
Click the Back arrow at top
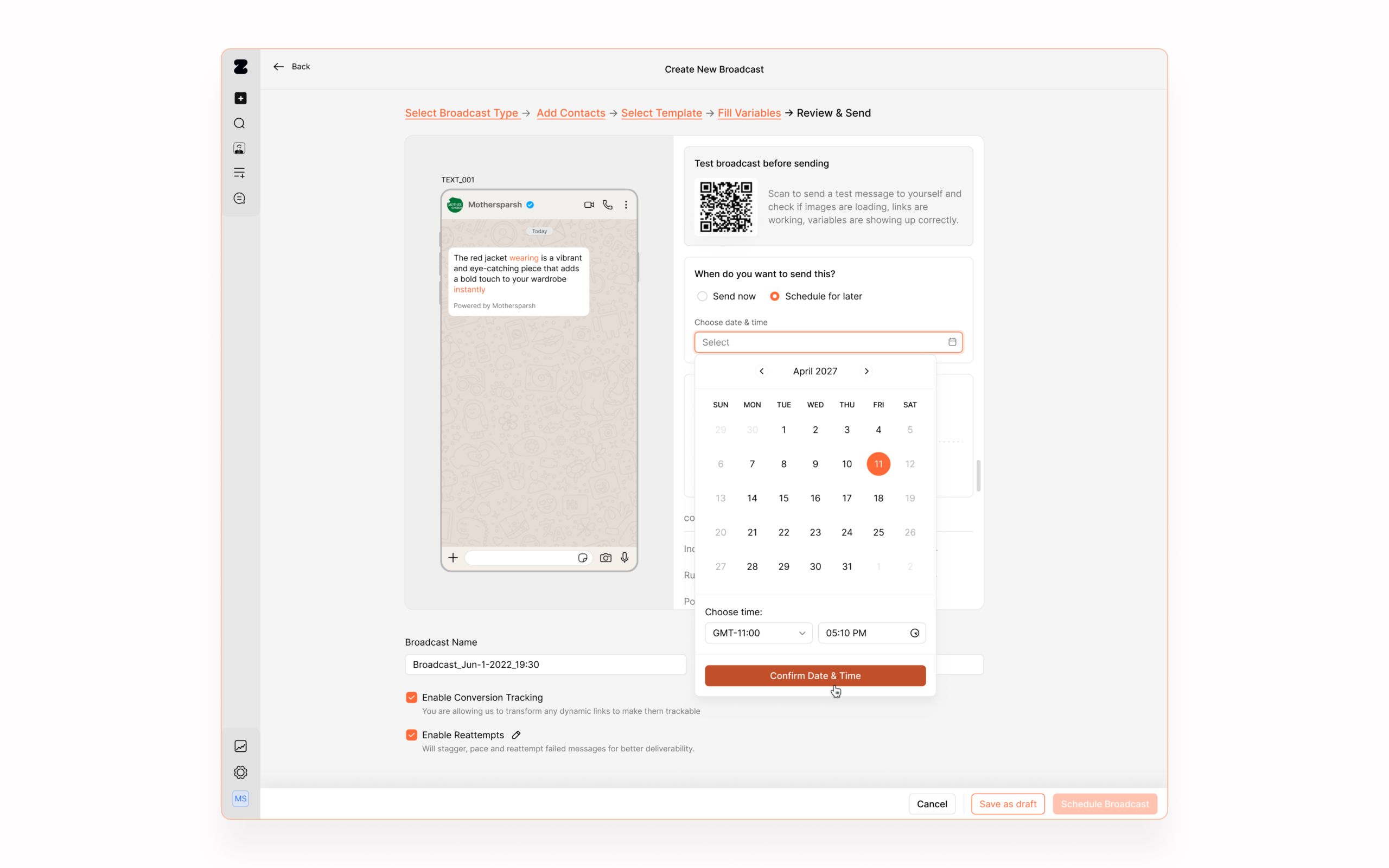(x=278, y=67)
